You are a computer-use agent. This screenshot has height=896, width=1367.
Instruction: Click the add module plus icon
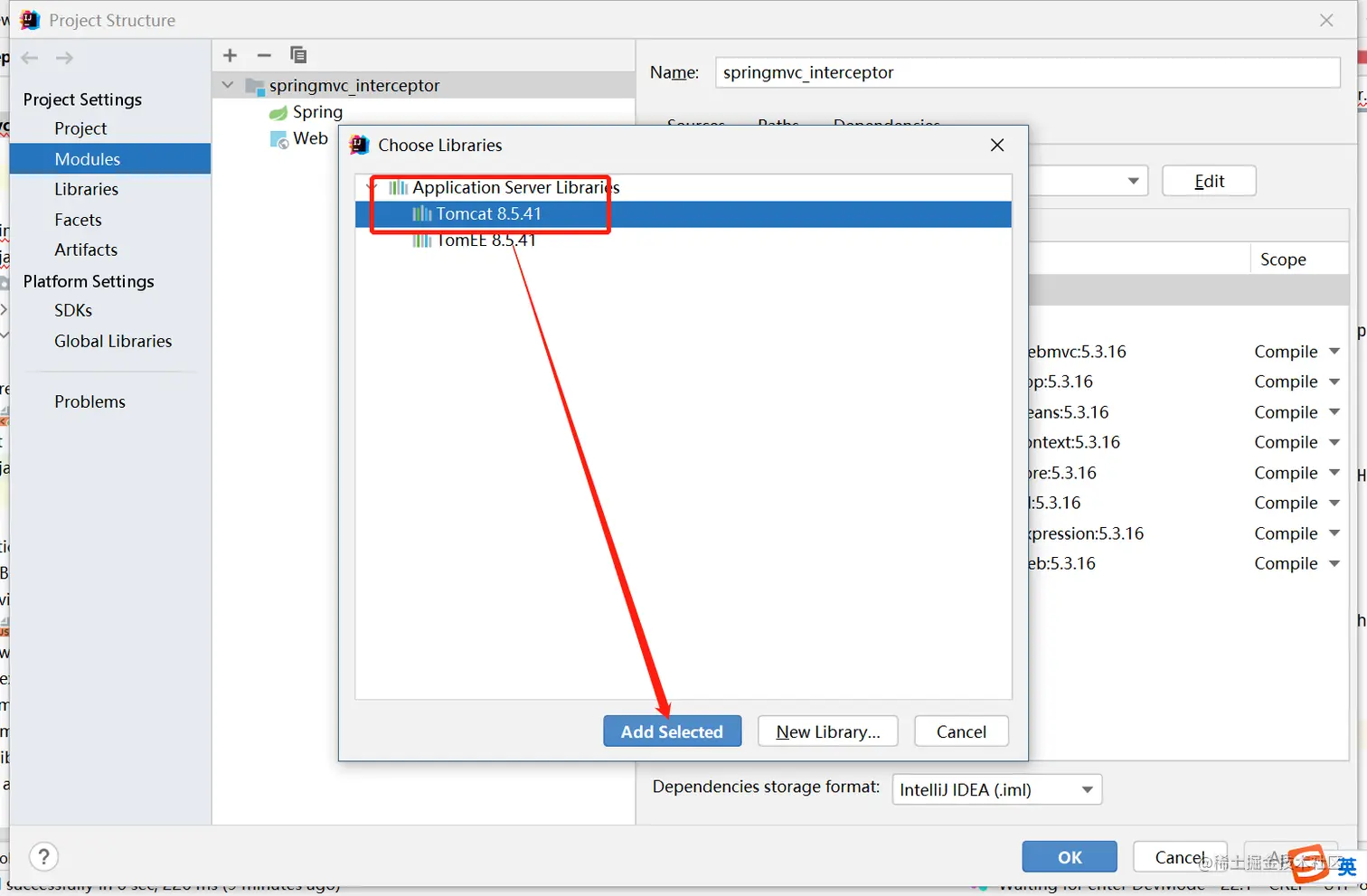click(231, 55)
